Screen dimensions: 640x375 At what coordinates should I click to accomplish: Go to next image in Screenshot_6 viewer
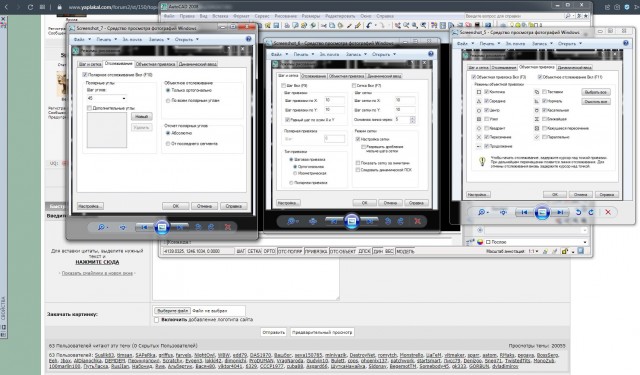pyautogui.click(x=369, y=221)
